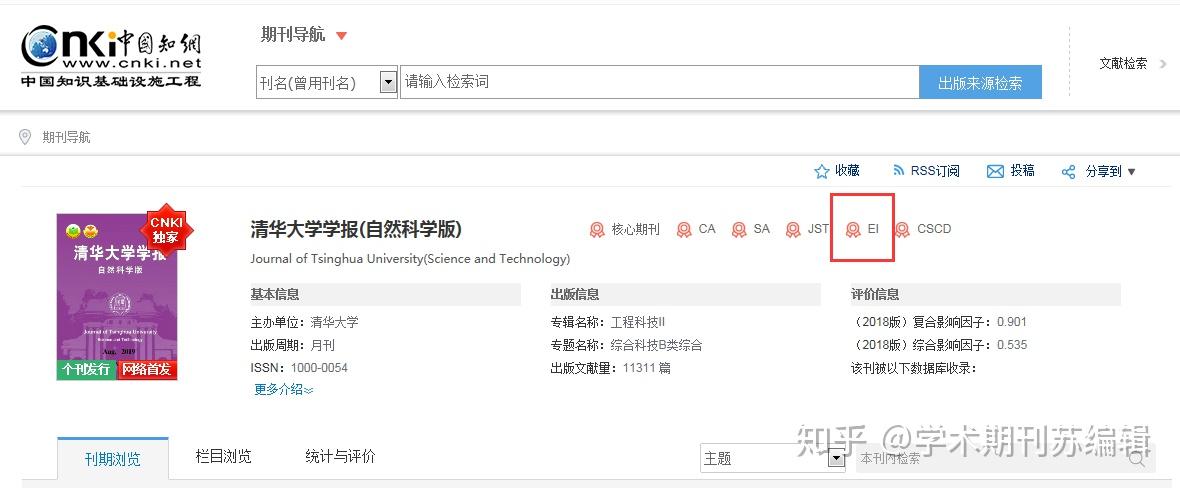Screen dimensions: 1180x488
Task: Select the 刊期浏览 tab
Action: coord(113,459)
